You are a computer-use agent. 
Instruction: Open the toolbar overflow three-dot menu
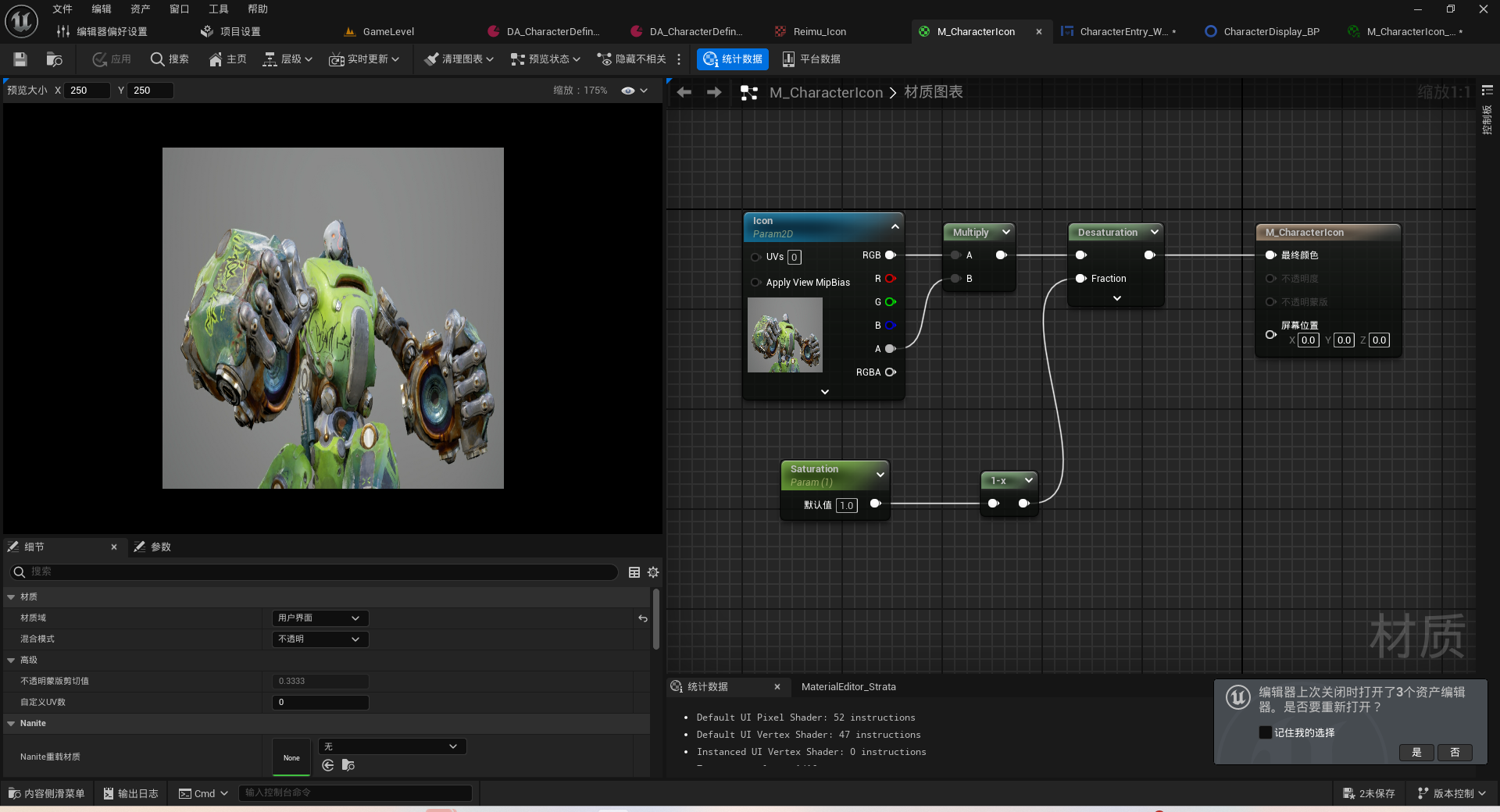pyautogui.click(x=679, y=59)
